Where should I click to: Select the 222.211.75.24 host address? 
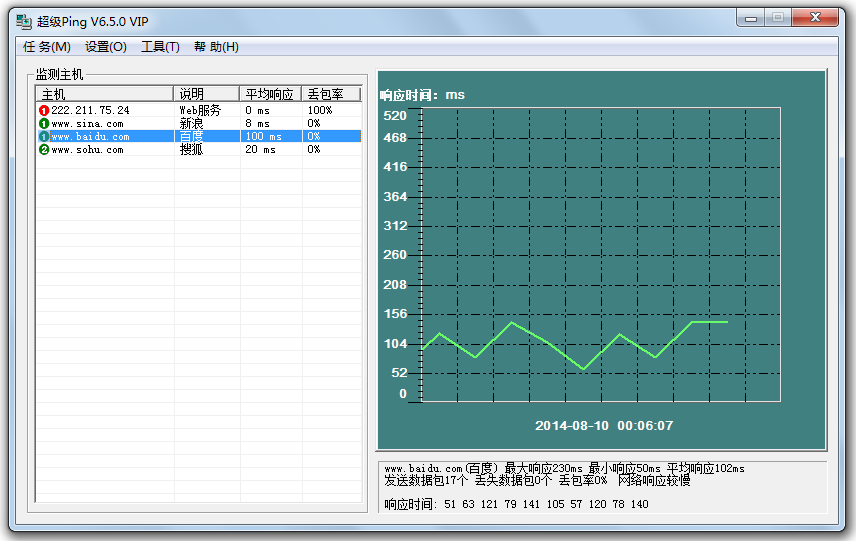pos(91,110)
